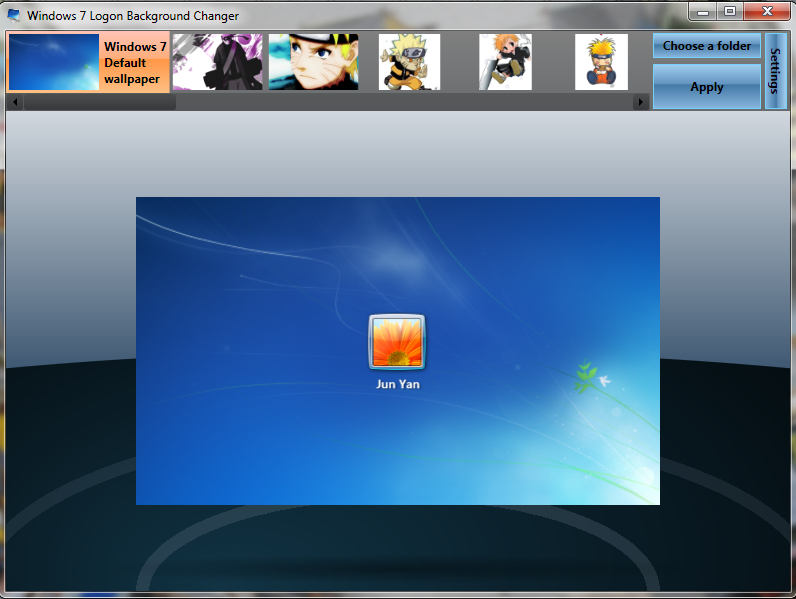Choose the Naruto face close-up wallpaper
796x599 pixels.
[313, 62]
